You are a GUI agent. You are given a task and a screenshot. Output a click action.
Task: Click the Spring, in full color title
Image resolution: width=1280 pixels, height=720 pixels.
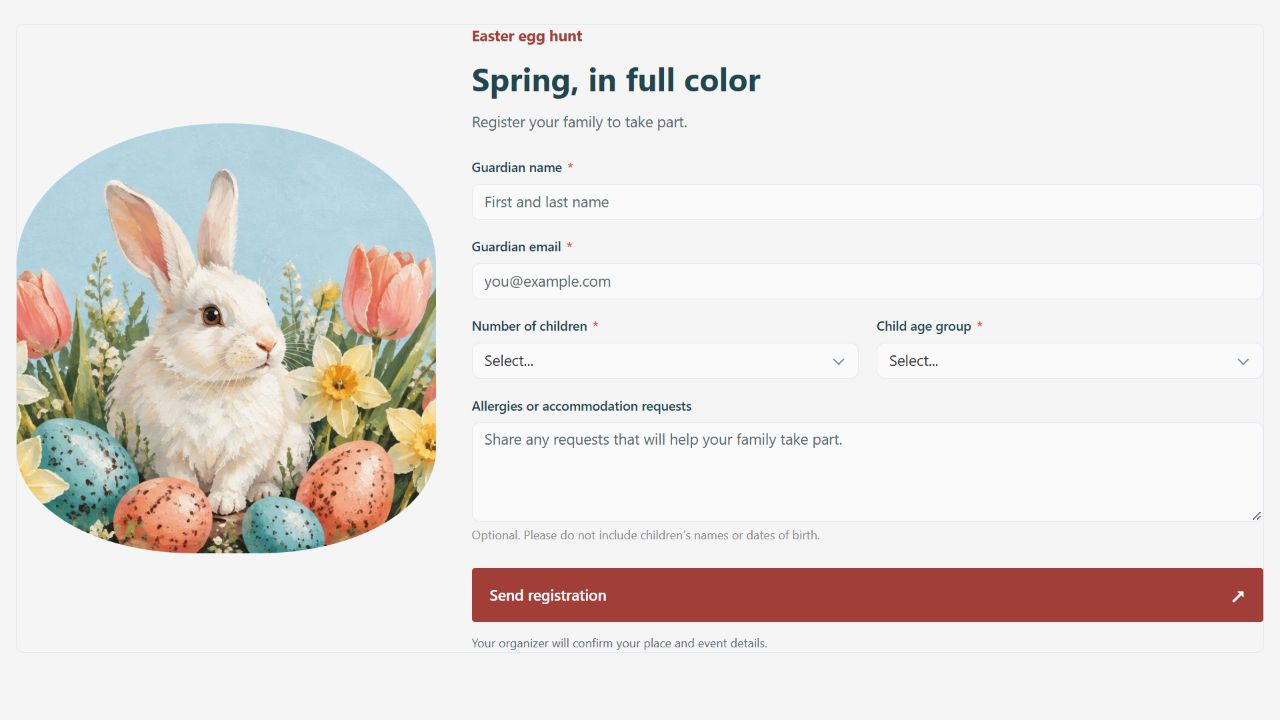pyautogui.click(x=616, y=80)
